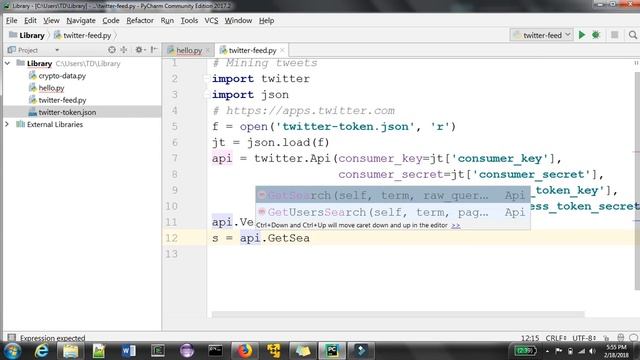The image size is (640, 360).
Task: Click the Stop square button in the run toolbar
Action: (614, 35)
